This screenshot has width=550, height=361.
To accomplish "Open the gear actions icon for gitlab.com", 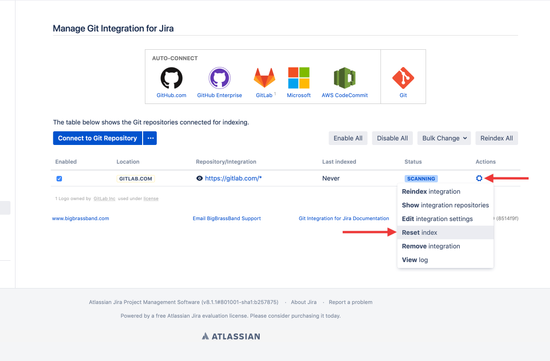I will point(479,178).
